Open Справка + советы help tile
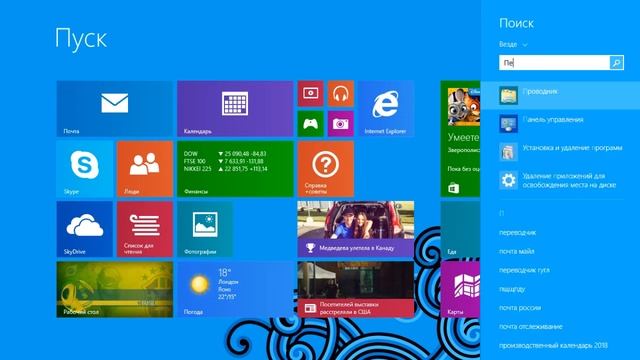The width and height of the screenshot is (640, 360). tap(326, 169)
